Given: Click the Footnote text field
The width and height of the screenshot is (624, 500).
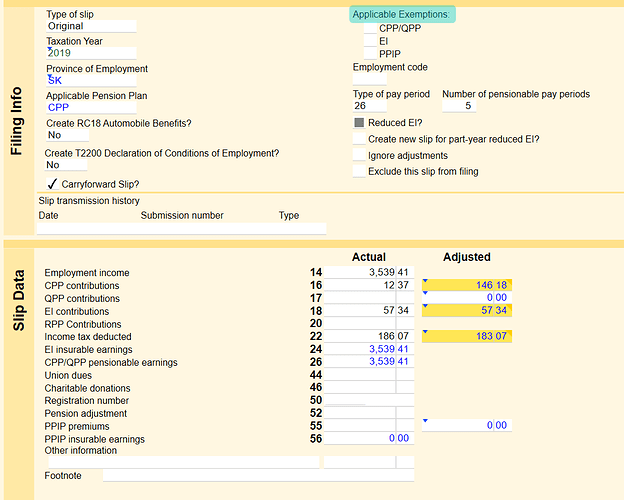Looking at the screenshot, I should tap(258, 475).
